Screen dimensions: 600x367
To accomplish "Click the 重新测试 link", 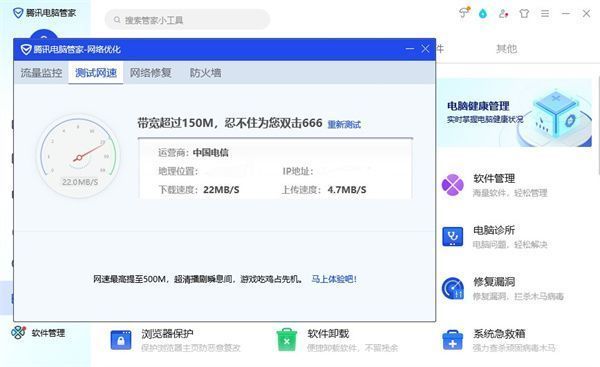I will coord(344,124).
